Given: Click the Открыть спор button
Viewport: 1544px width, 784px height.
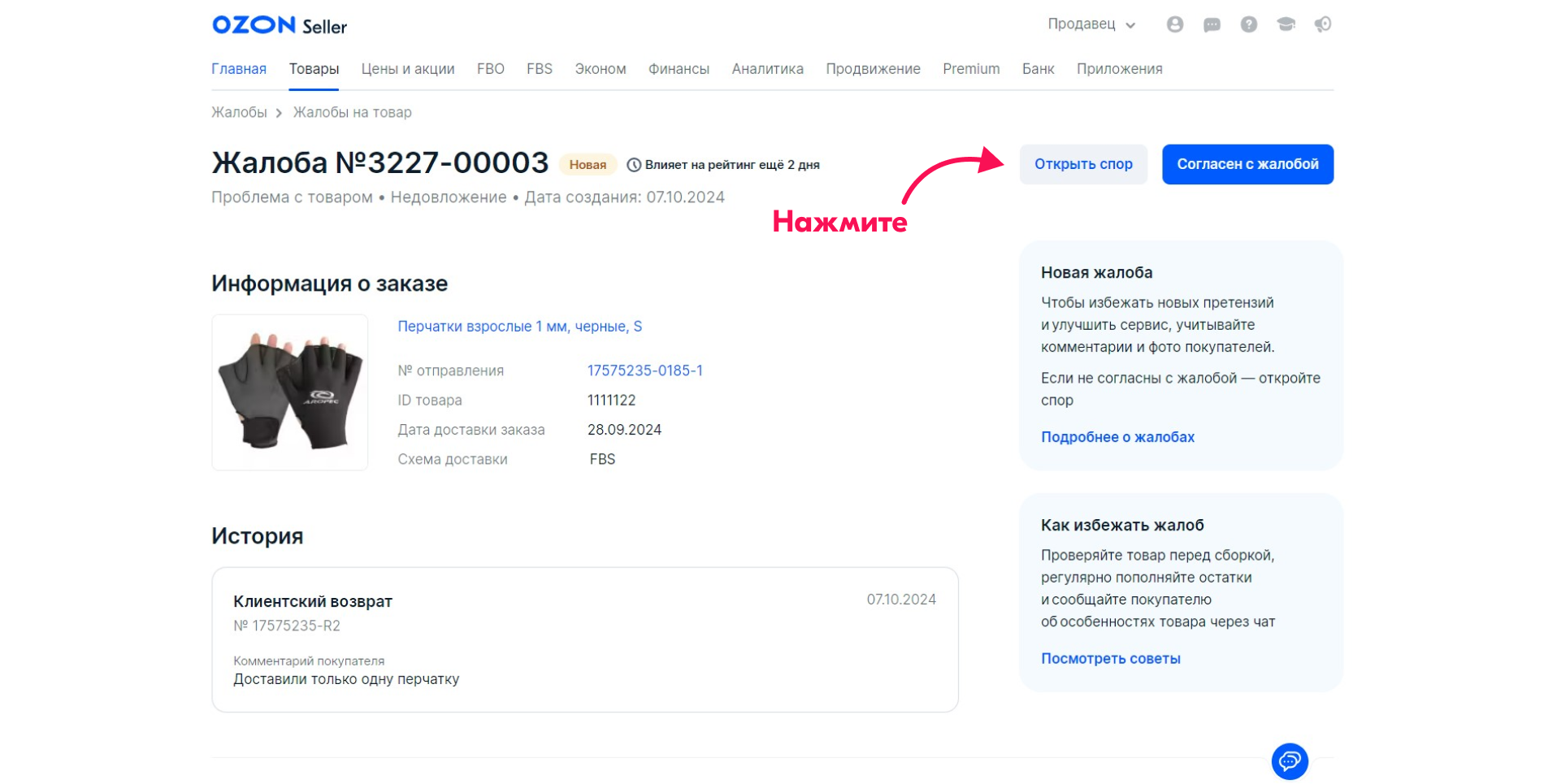Looking at the screenshot, I should point(1083,164).
